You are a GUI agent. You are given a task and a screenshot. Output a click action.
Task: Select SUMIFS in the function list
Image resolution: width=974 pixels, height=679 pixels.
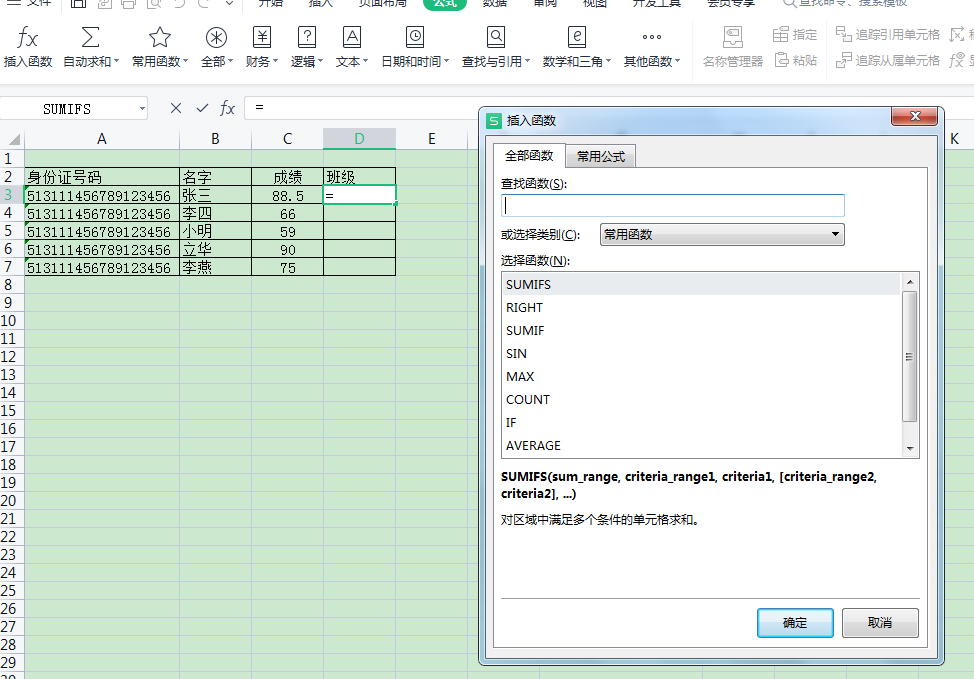[701, 285]
